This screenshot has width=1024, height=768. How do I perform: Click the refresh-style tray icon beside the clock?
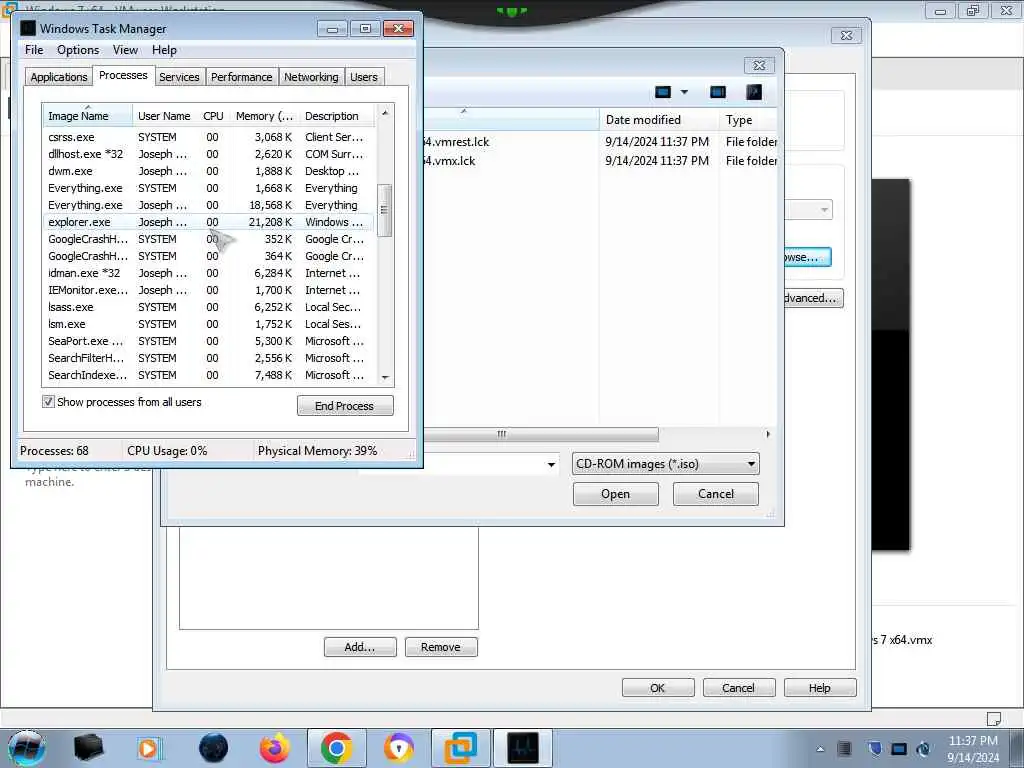[923, 749]
